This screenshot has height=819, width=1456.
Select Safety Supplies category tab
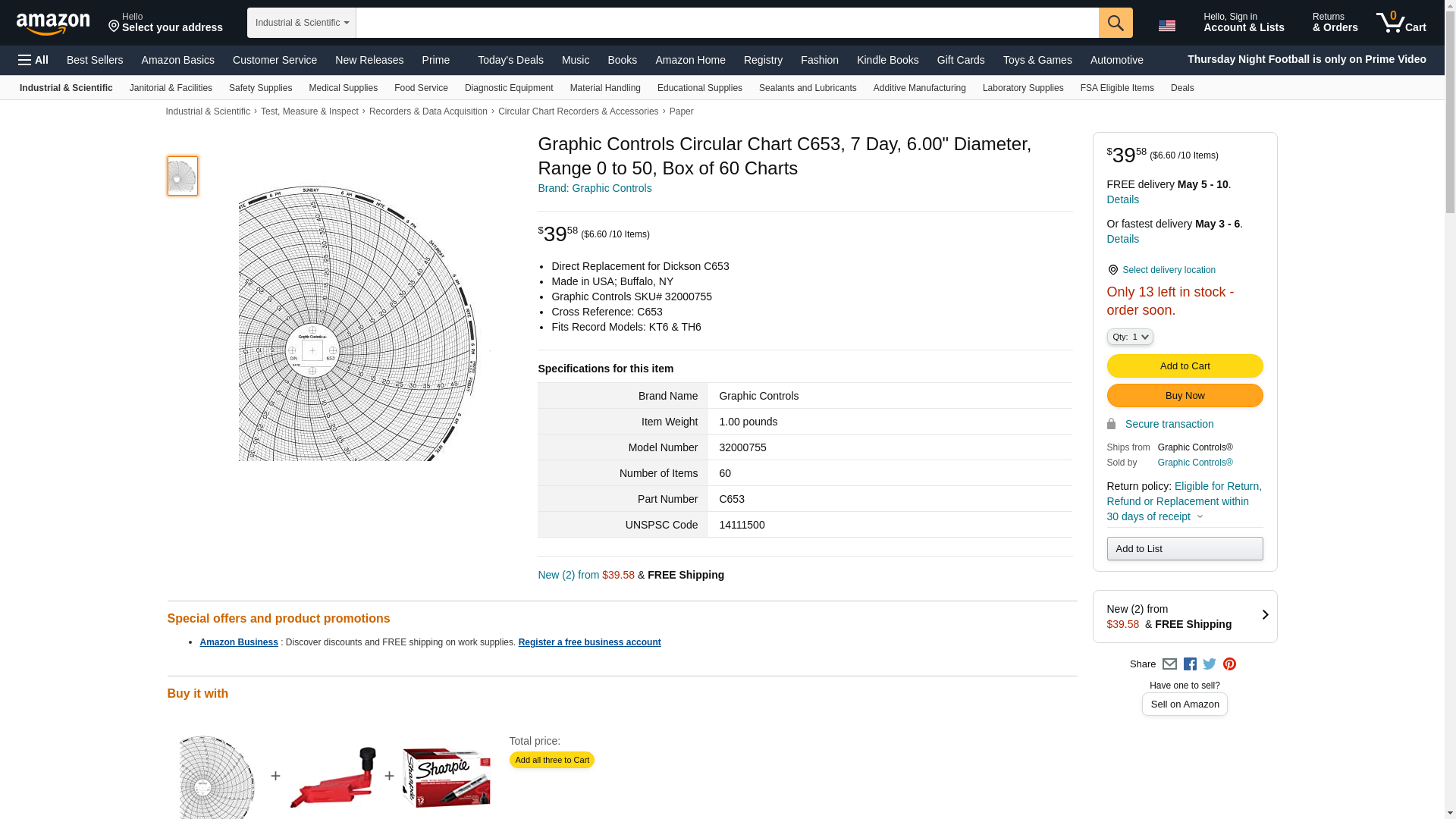260,88
